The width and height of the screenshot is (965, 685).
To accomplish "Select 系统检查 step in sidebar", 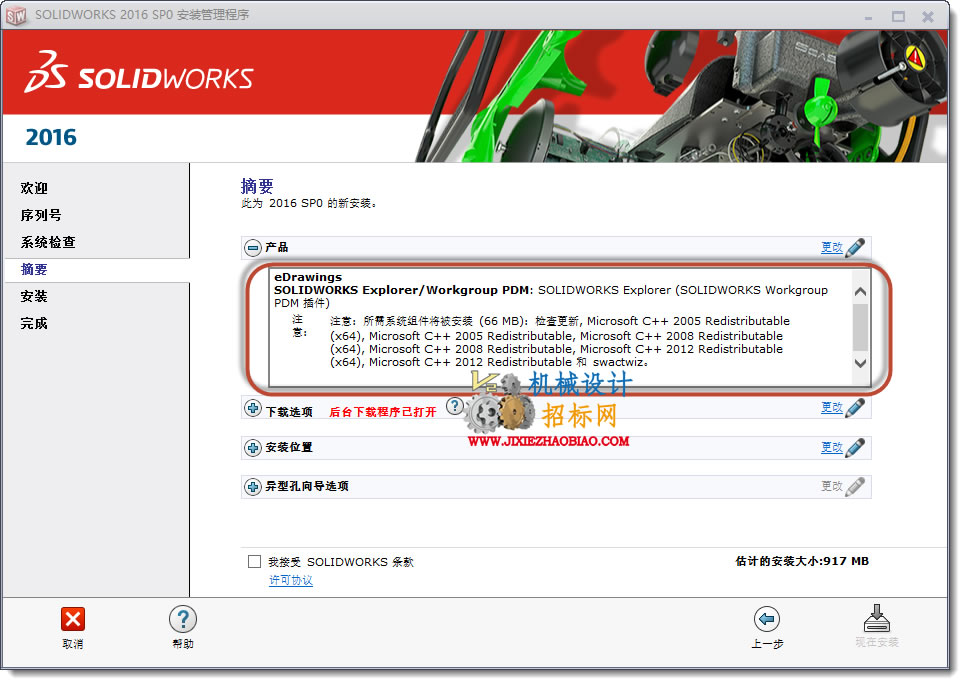I will click(48, 242).
